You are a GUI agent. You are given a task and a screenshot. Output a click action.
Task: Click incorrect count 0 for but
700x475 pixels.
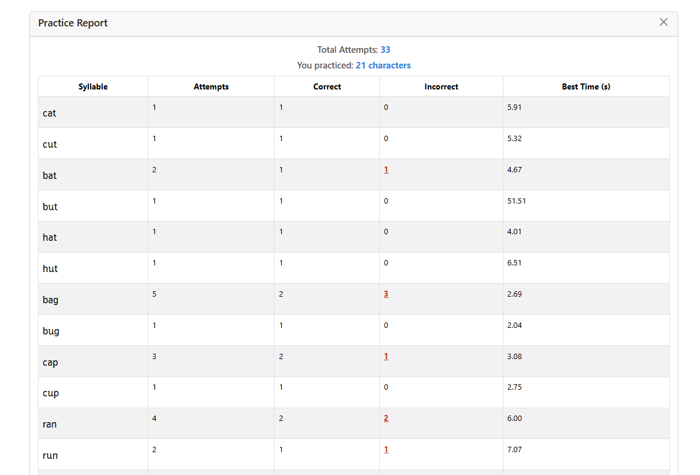(386, 201)
